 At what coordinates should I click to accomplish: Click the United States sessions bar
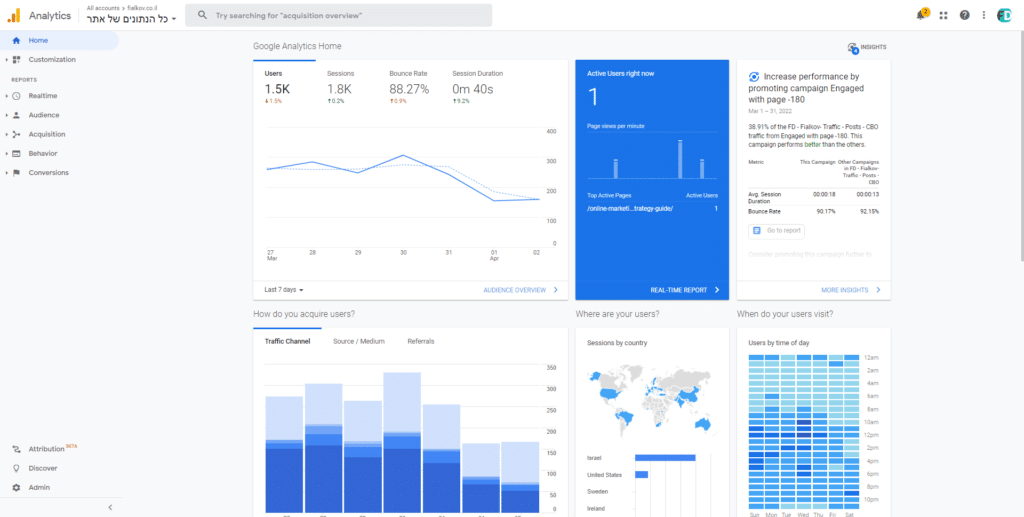[x=641, y=475]
